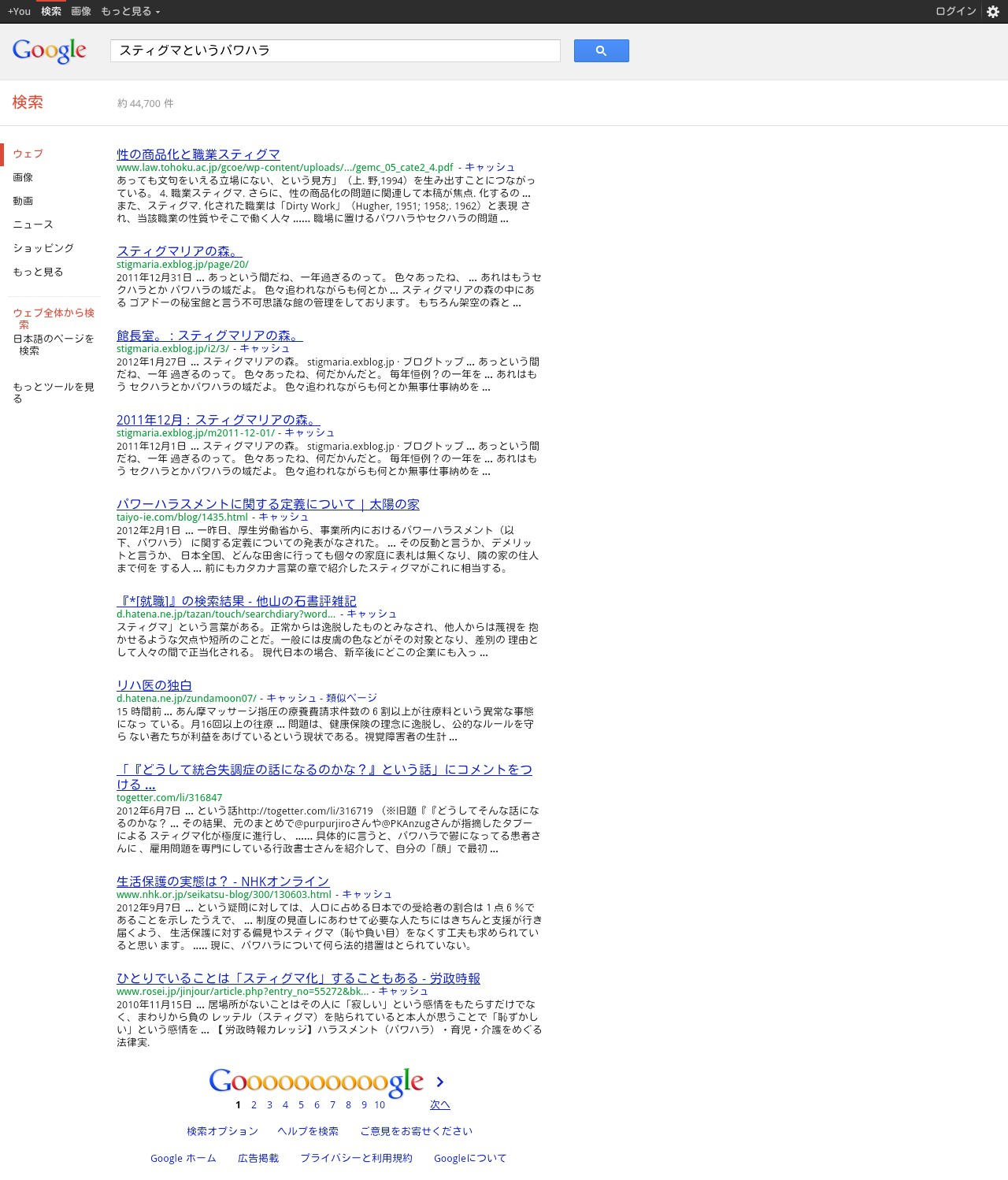The image size is (1008, 1180).
Task: Open キャッシュ link for taiyo-ie.com result
Action: tap(283, 517)
